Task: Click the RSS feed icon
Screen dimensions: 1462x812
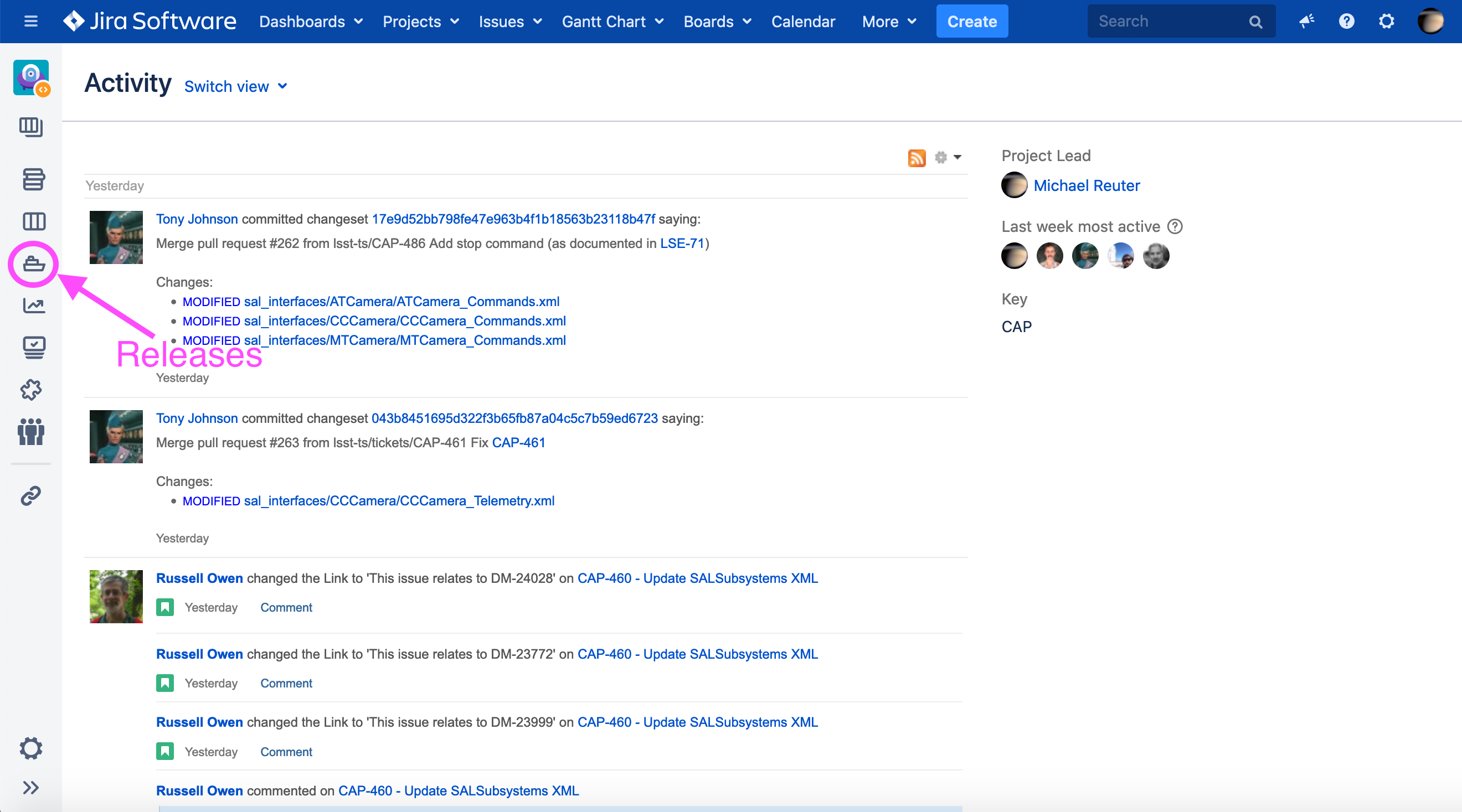Action: (x=916, y=157)
